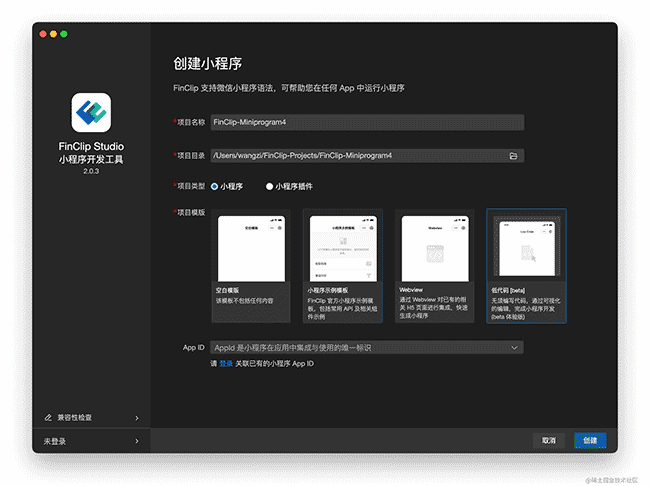Click the 创建 button
The width and height of the screenshot is (650, 486).
[x=590, y=440]
